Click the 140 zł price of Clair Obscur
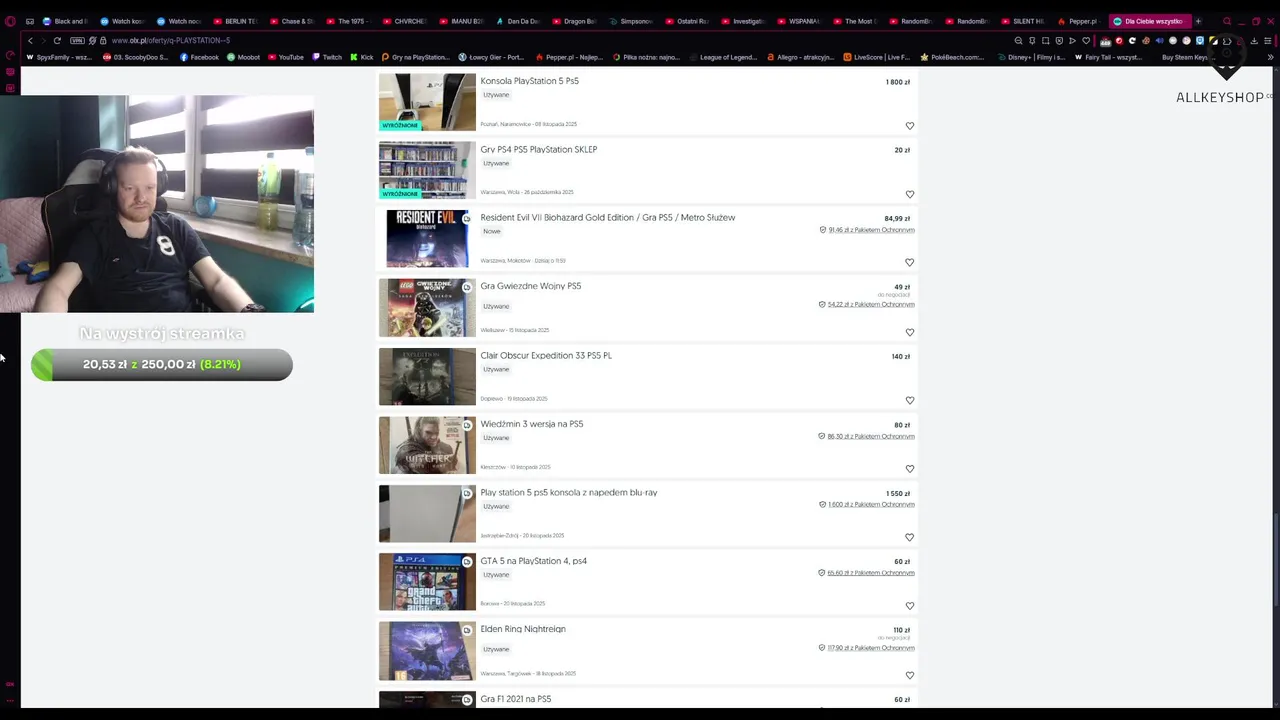The width and height of the screenshot is (1280, 720). tap(901, 356)
